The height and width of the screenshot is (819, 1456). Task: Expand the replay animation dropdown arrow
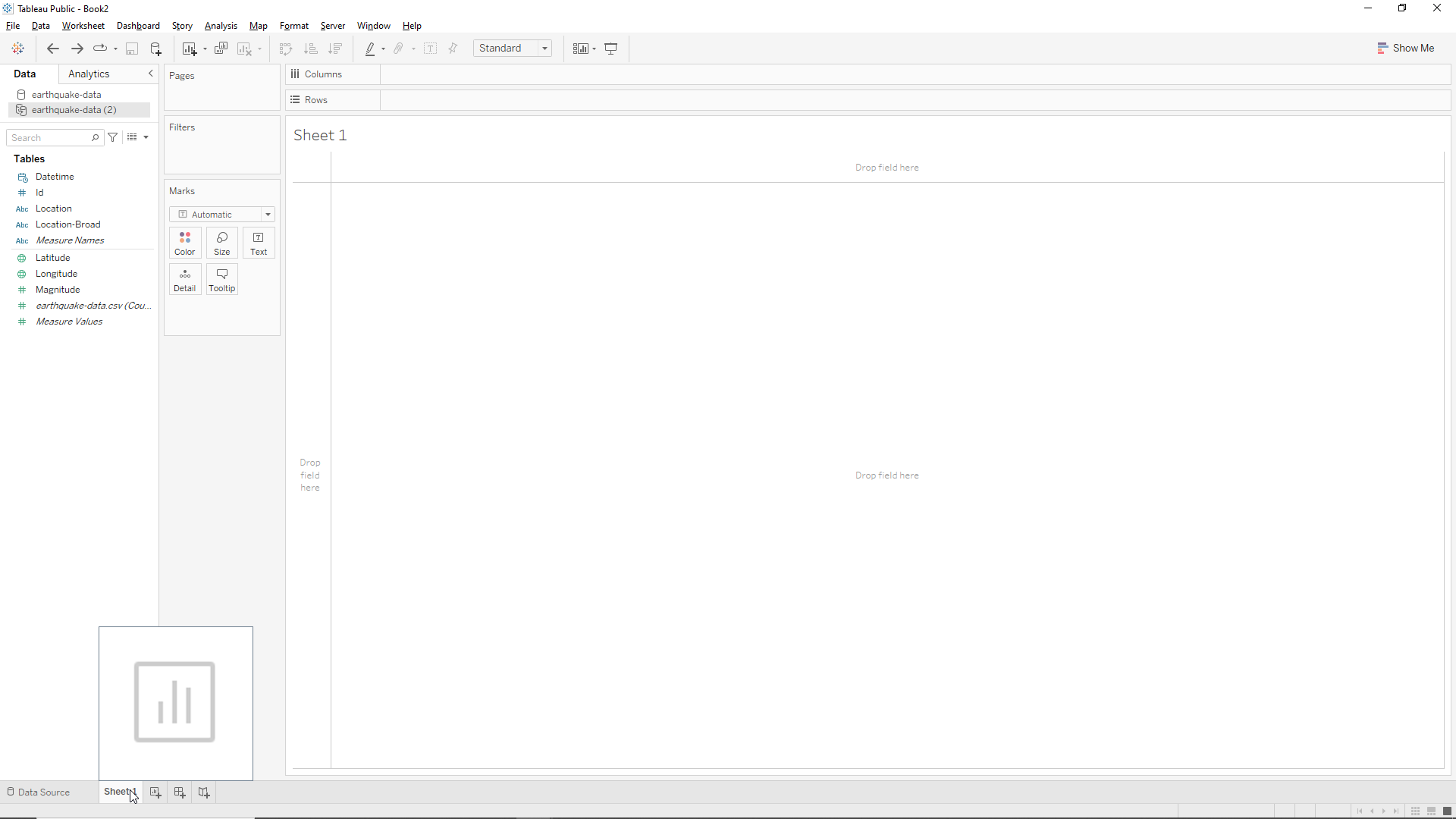[115, 49]
